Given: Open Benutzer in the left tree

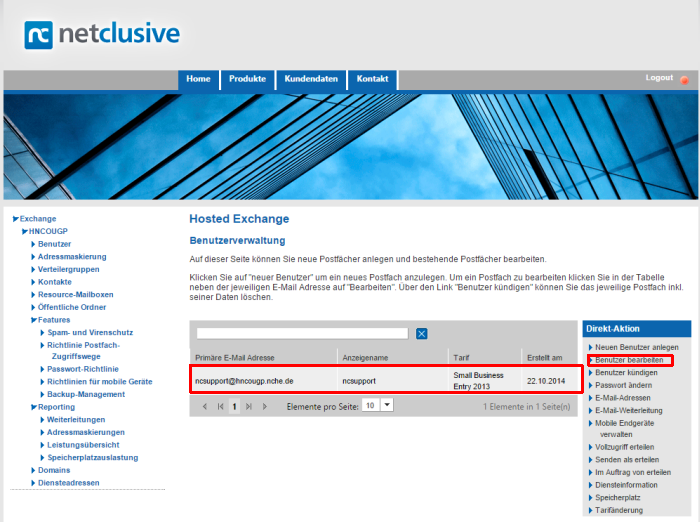Looking at the screenshot, I should (54, 244).
